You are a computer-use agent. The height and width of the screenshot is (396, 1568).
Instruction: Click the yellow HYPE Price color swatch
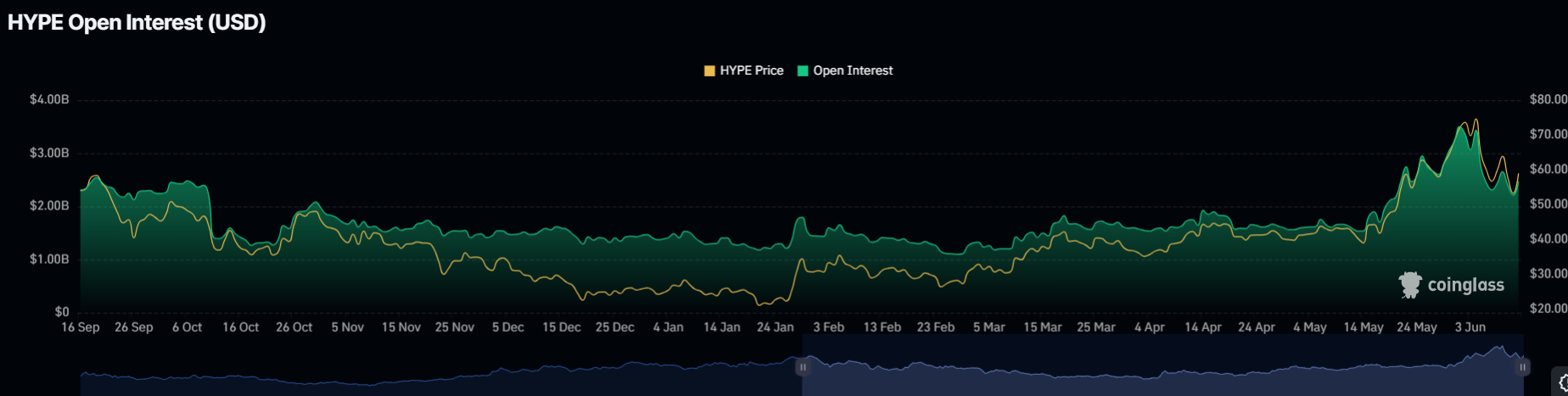pos(709,70)
